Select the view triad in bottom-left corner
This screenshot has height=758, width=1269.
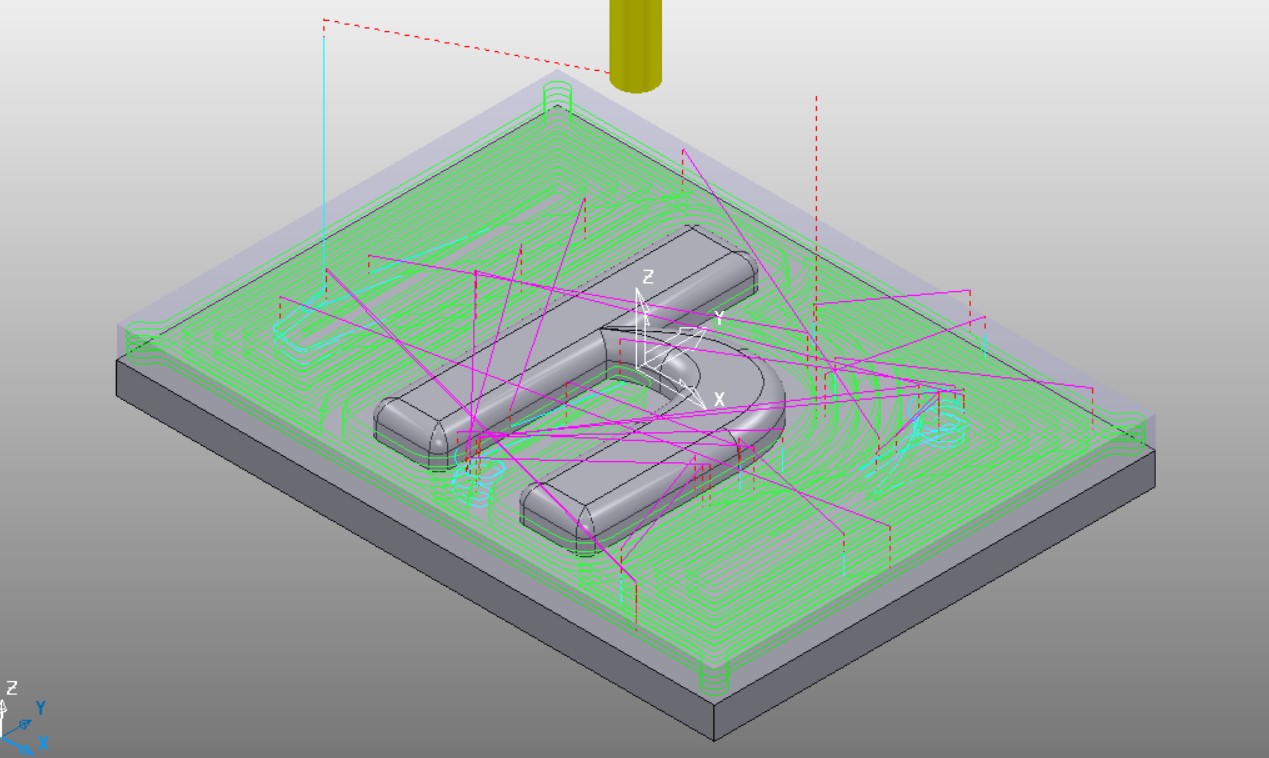coord(24,717)
